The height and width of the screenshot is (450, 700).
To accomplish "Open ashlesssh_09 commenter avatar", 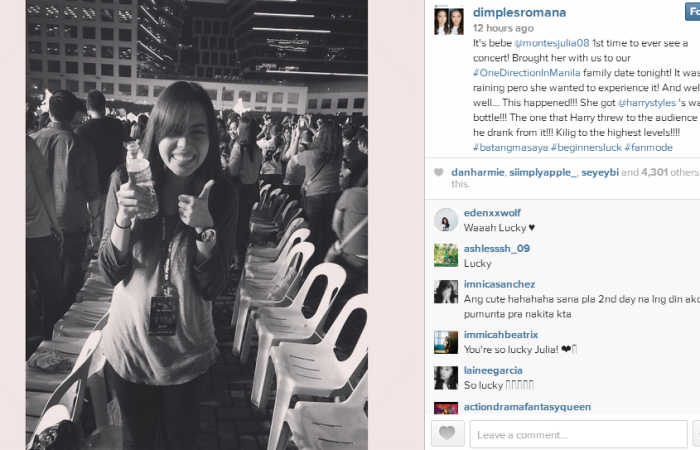I will (446, 255).
